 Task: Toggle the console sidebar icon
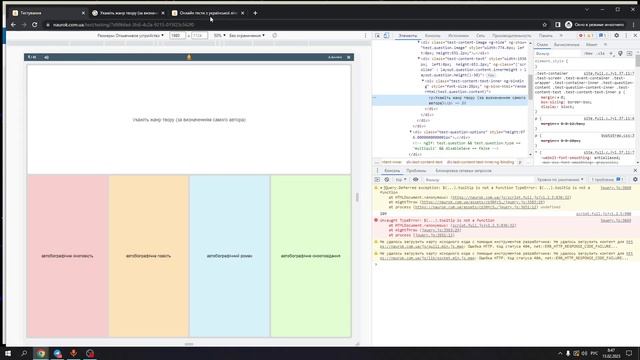[378, 180]
